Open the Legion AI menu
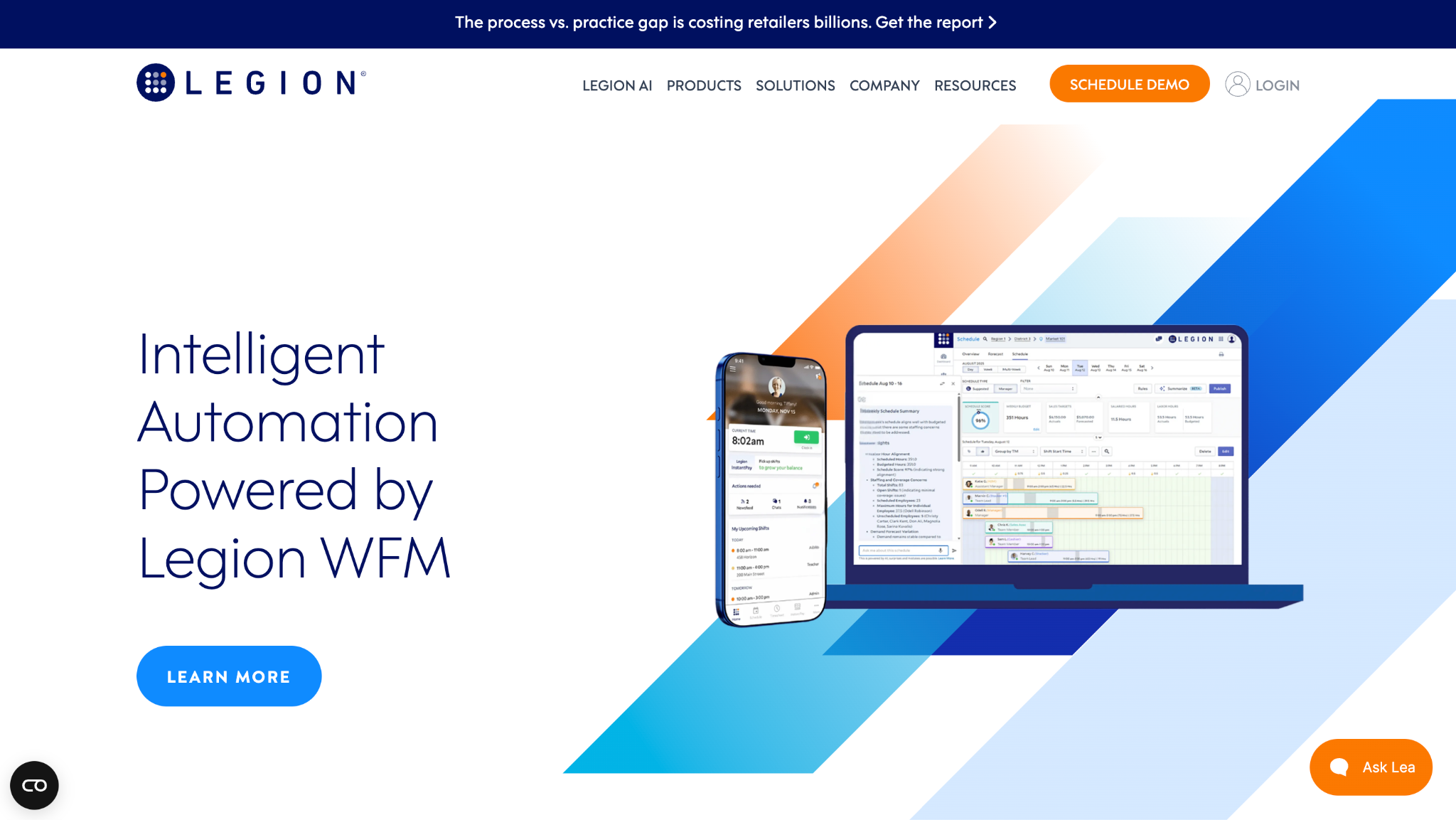 [617, 85]
